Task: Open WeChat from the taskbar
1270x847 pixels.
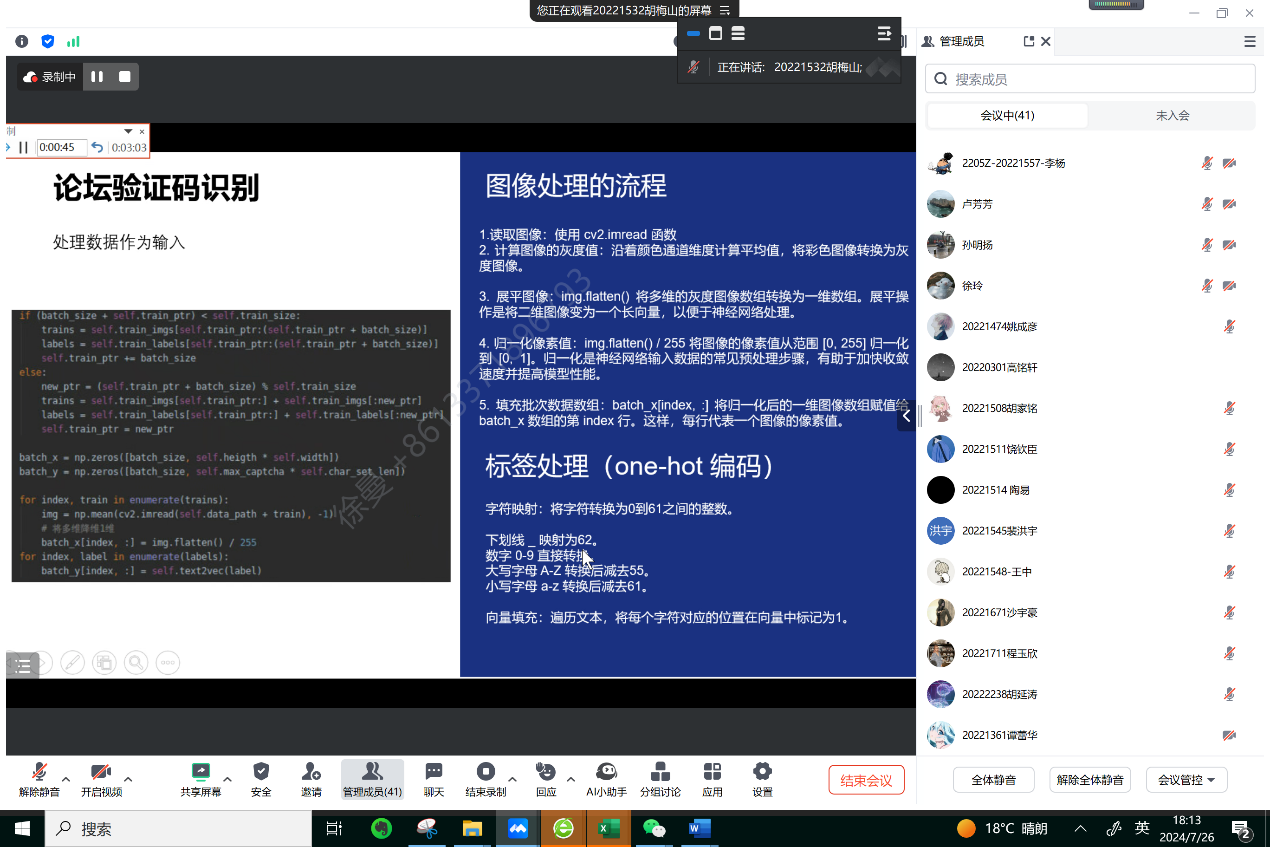Action: click(654, 828)
